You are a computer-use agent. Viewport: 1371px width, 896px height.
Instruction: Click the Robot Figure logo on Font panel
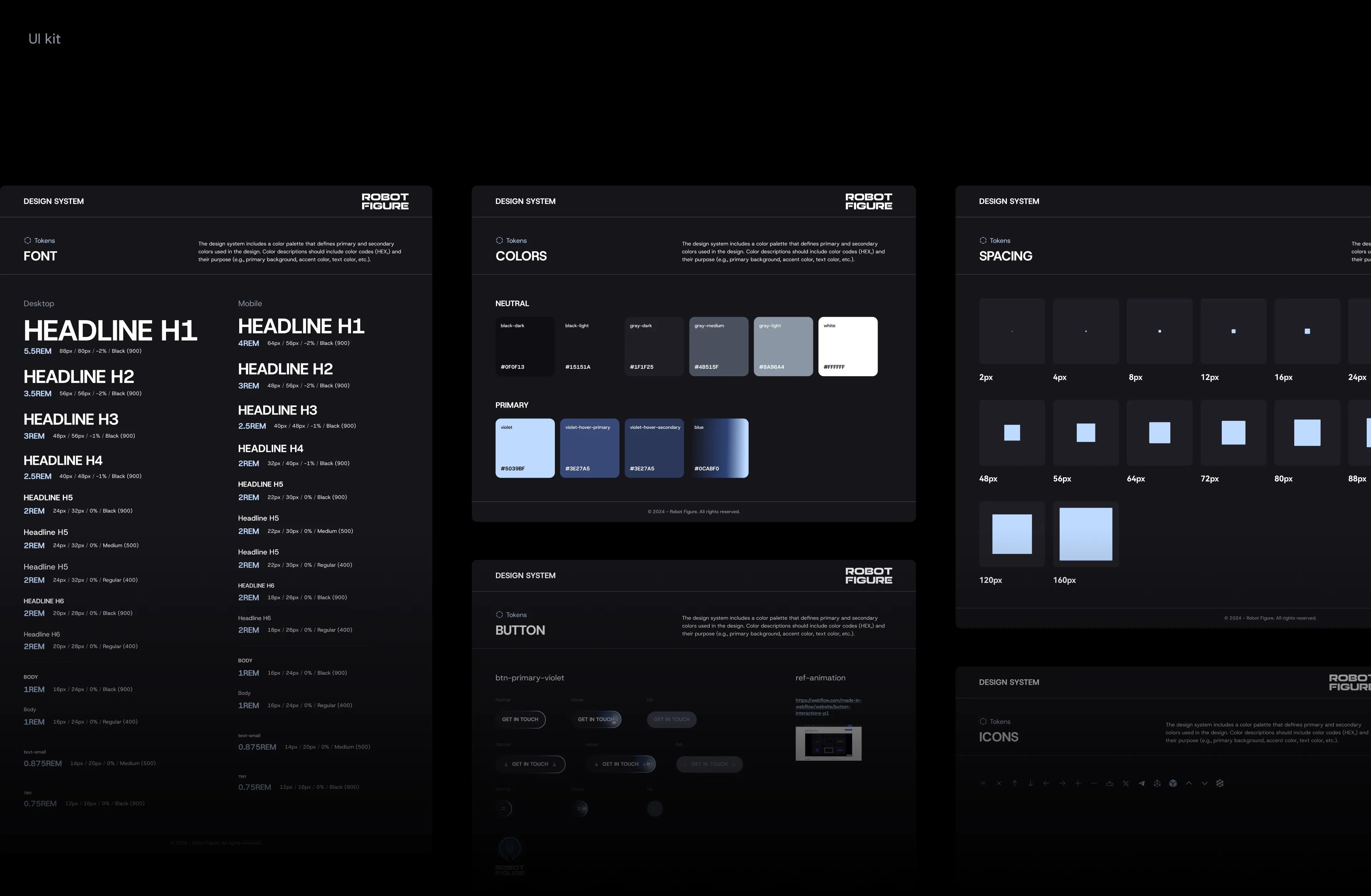(x=385, y=201)
